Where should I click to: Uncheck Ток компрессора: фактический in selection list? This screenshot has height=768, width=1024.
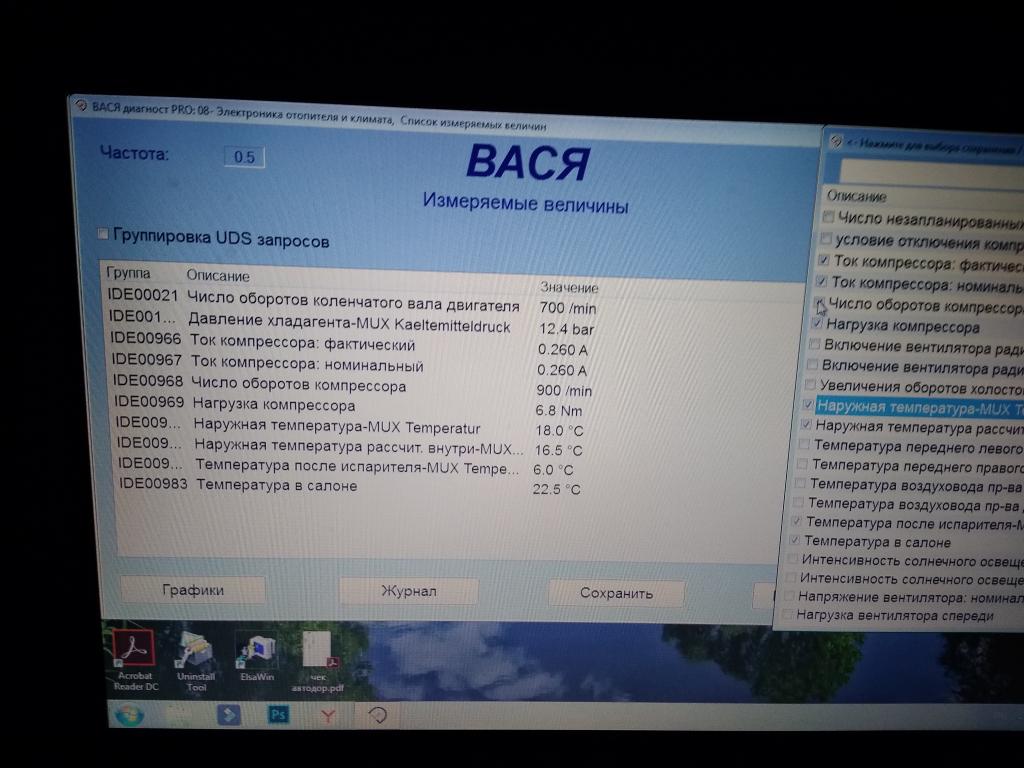coord(824,260)
